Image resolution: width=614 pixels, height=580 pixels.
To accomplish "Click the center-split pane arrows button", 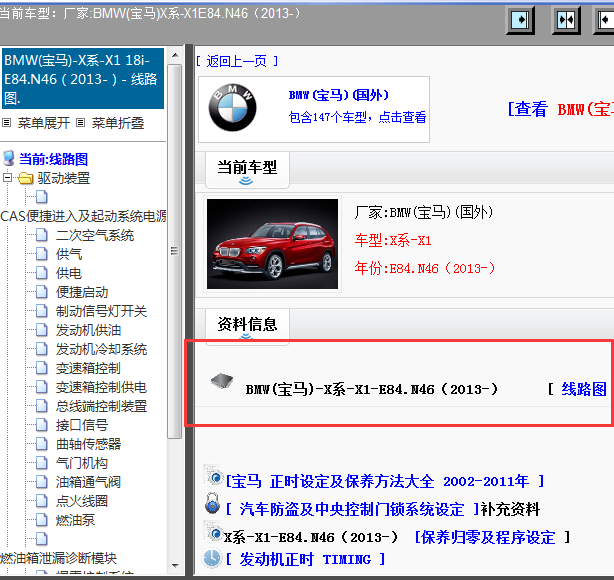I will [x=566, y=20].
